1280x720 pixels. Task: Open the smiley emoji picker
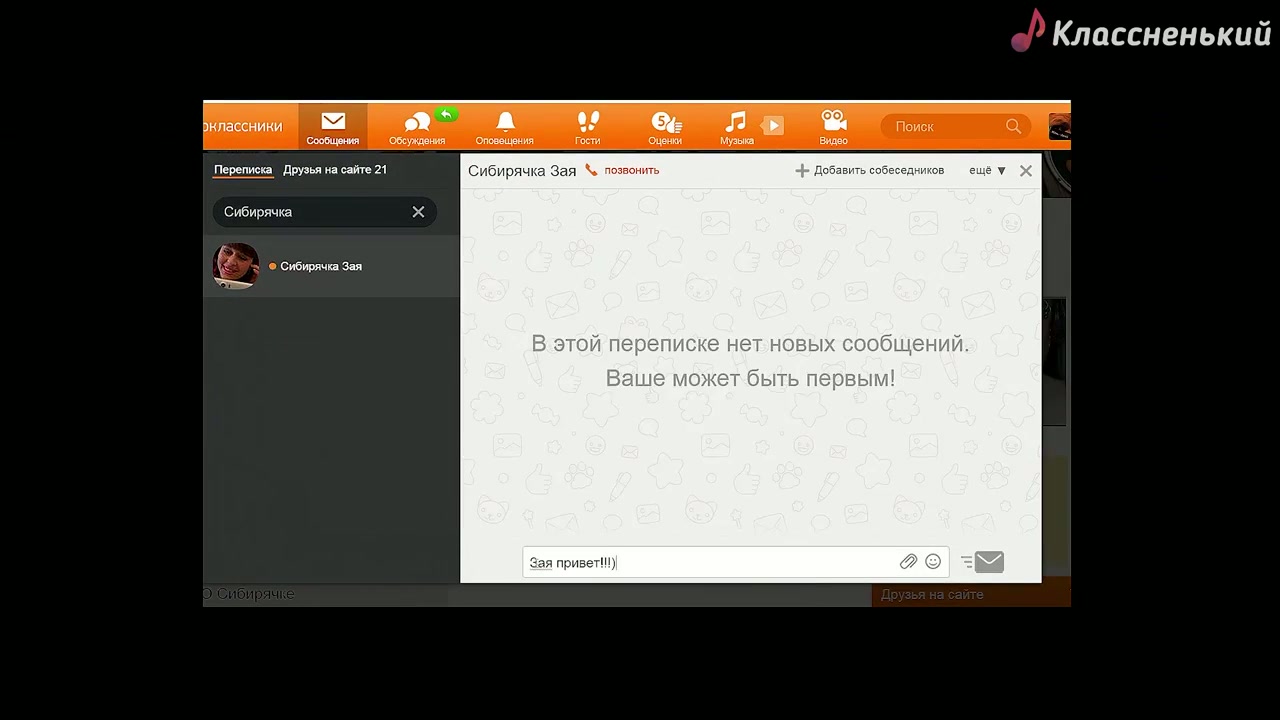933,562
